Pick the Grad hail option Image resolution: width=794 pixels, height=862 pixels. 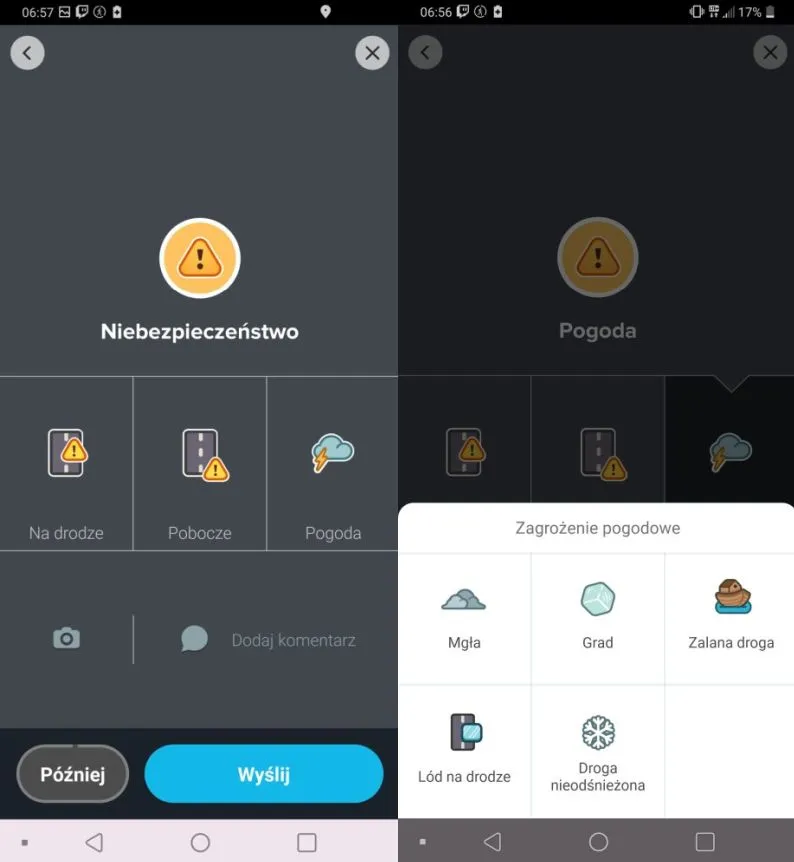point(598,618)
